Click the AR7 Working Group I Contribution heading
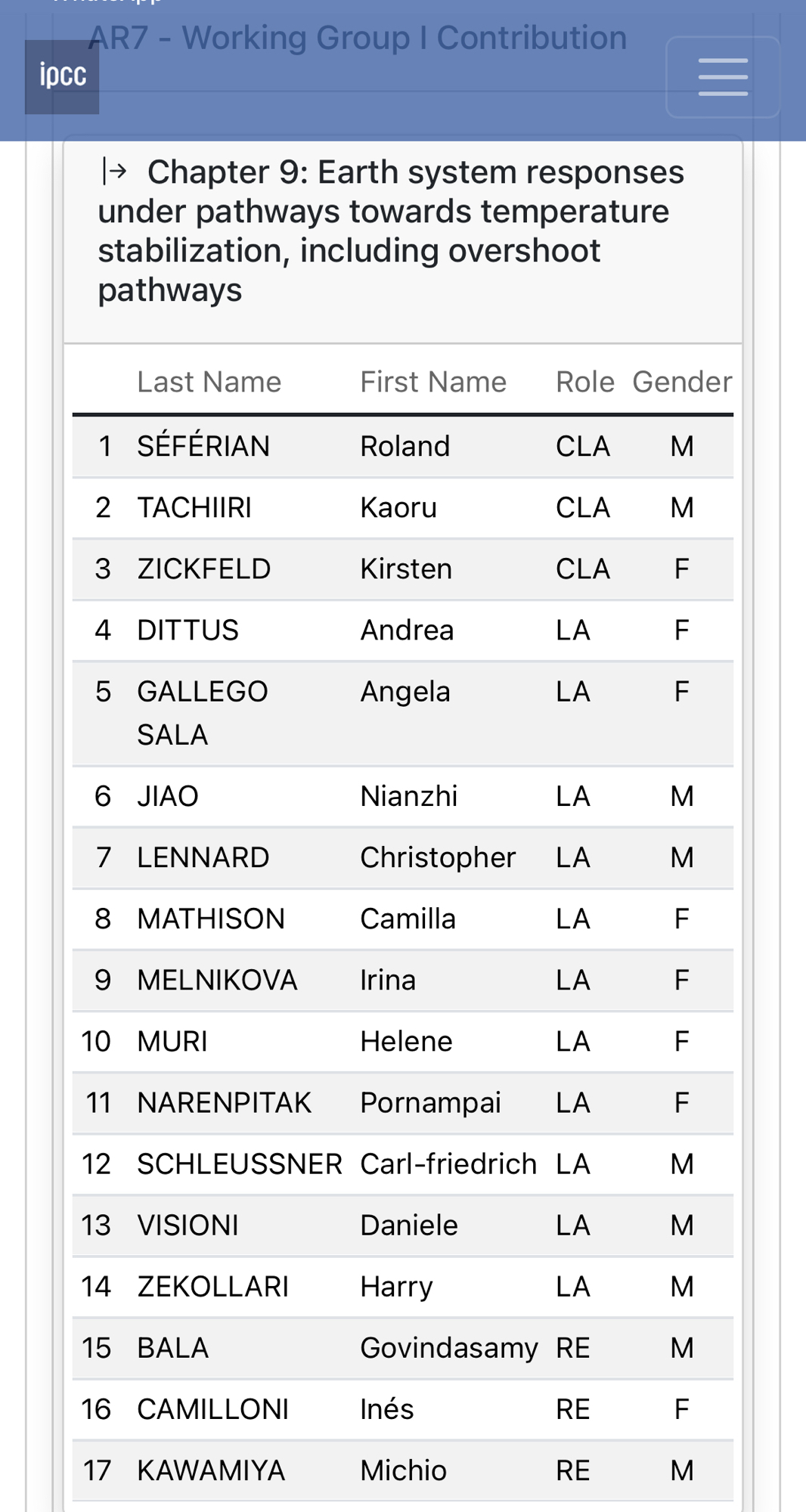 coord(358,38)
